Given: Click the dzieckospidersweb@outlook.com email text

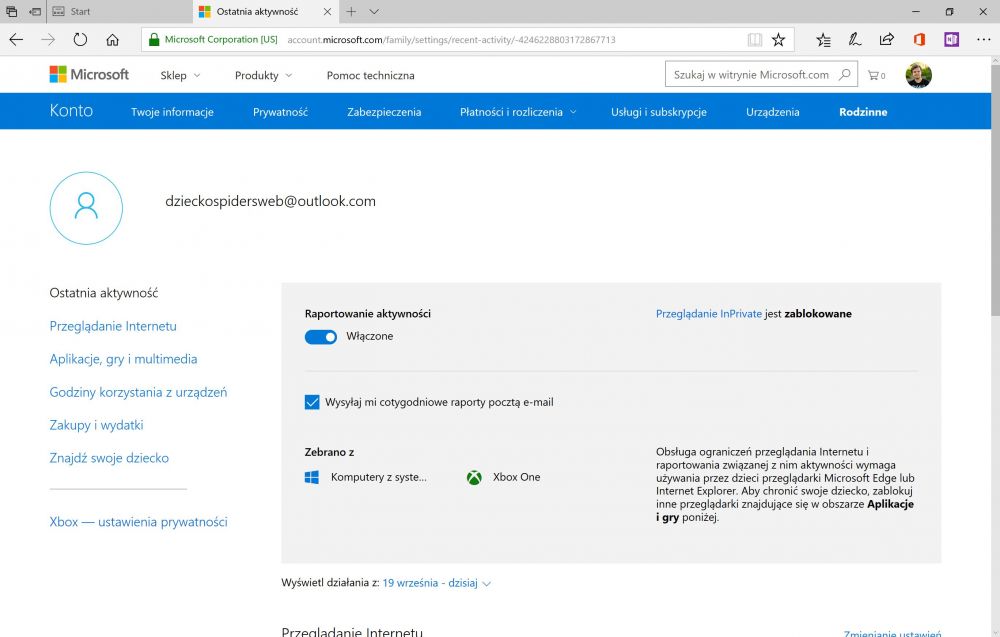Looking at the screenshot, I should [270, 201].
